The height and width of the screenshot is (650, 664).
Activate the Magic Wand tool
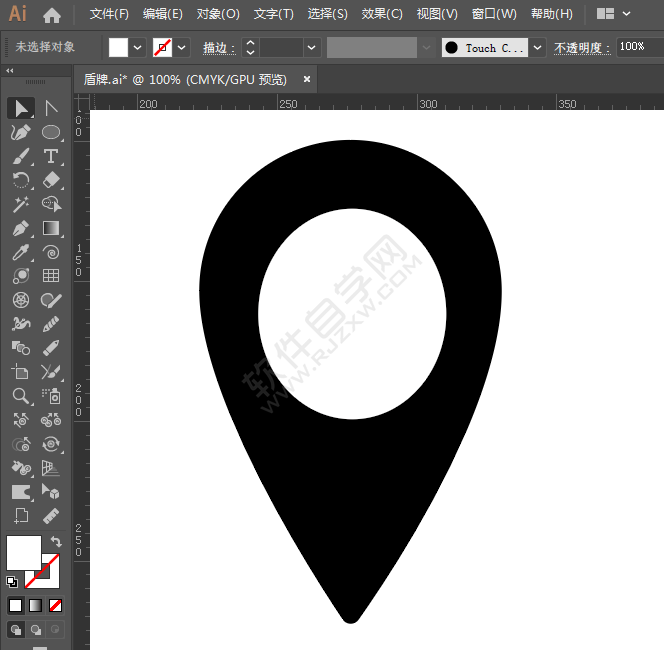[x=21, y=204]
